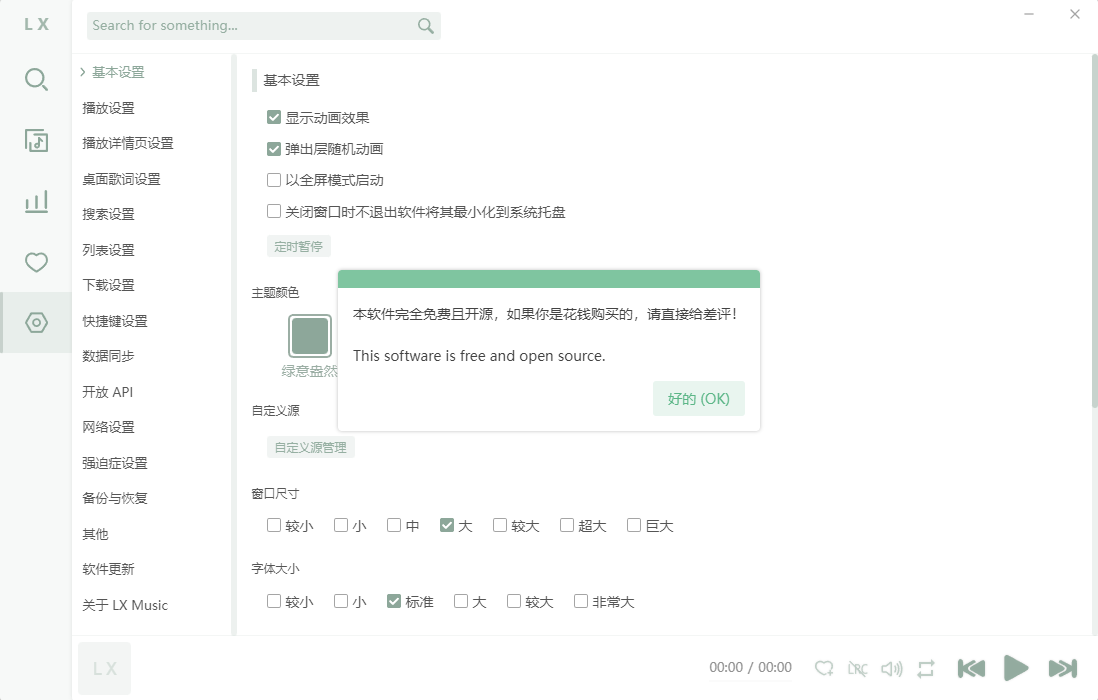Select the 较大 window size option
This screenshot has width=1098, height=700.
click(500, 526)
